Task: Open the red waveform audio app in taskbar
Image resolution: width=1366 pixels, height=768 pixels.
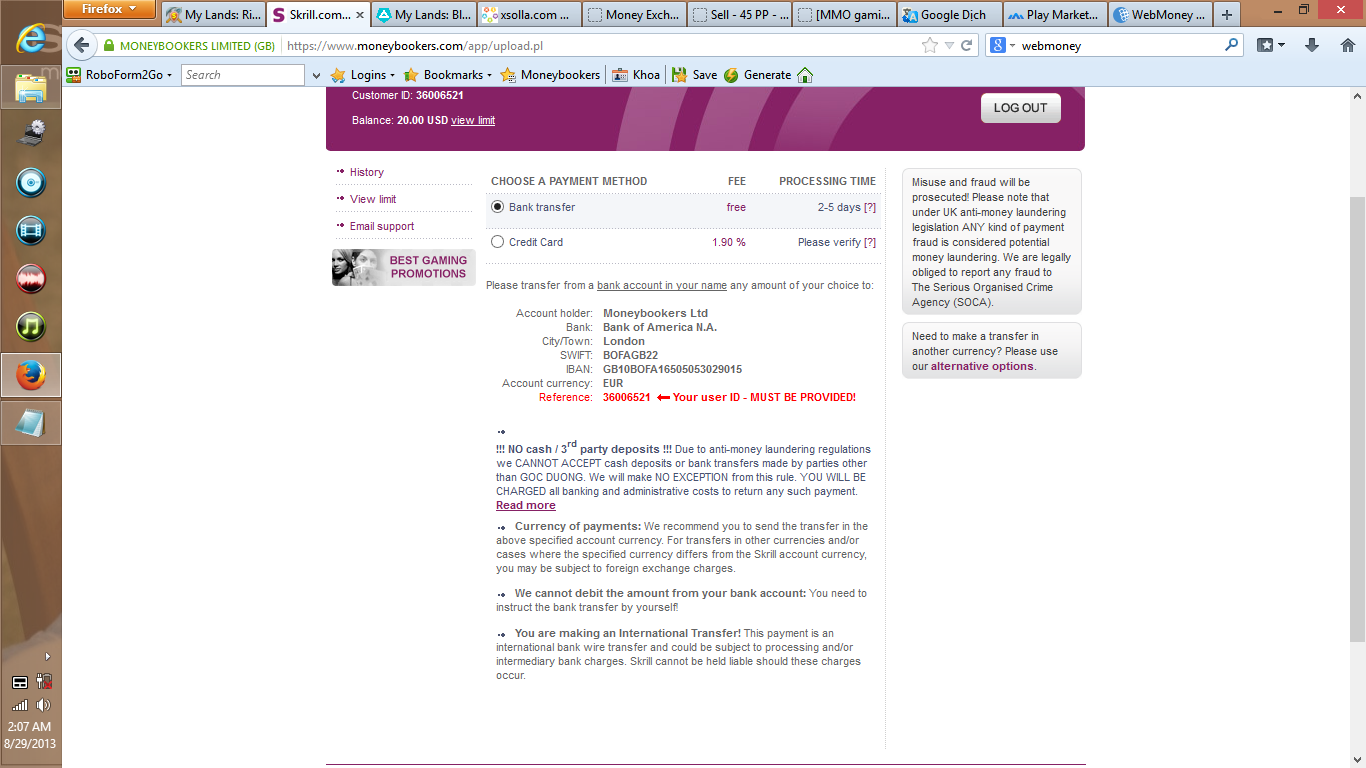Action: pos(31,279)
